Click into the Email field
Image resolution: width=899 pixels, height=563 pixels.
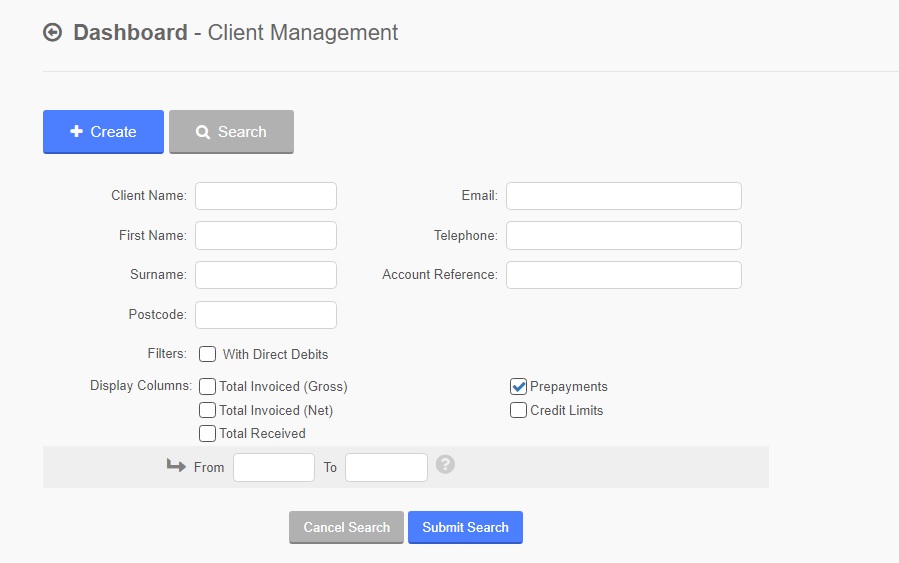pos(624,196)
